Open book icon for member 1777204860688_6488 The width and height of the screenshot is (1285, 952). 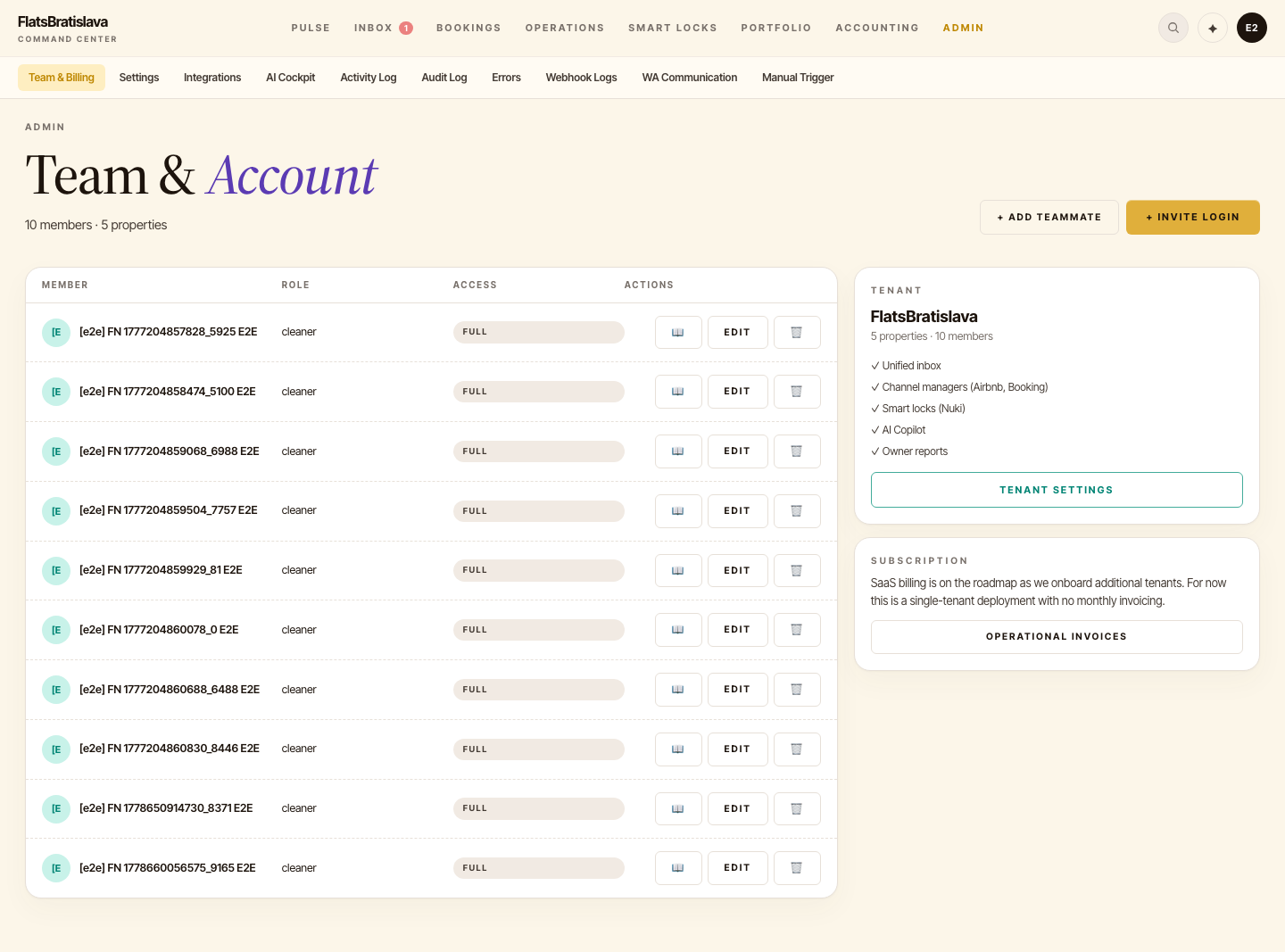coord(678,690)
